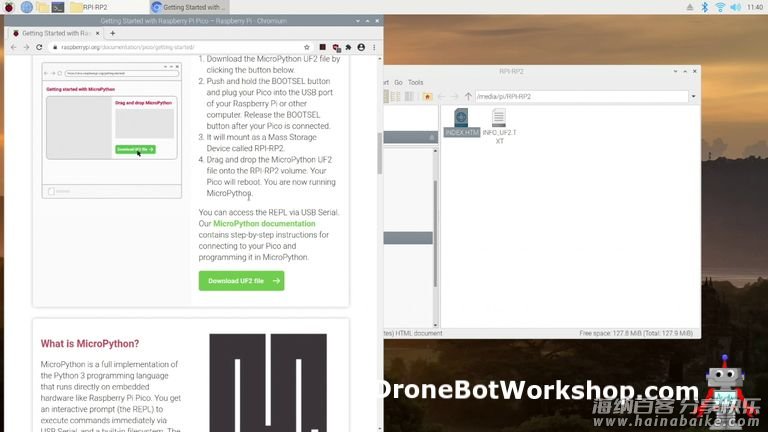Shade the RPI-RP2 window with its title arrow

coord(675,72)
